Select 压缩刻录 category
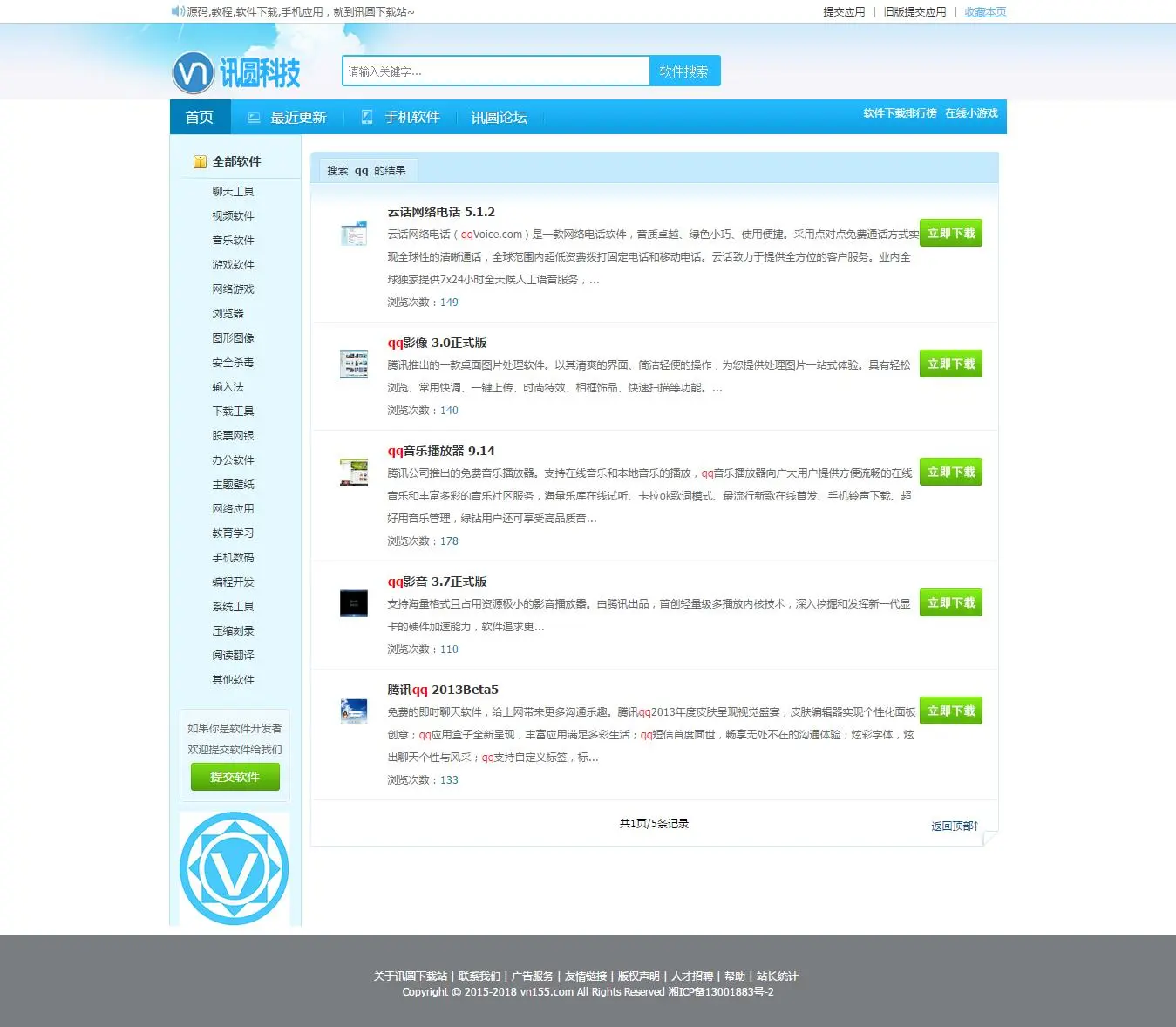The image size is (1176, 1027). [233, 630]
